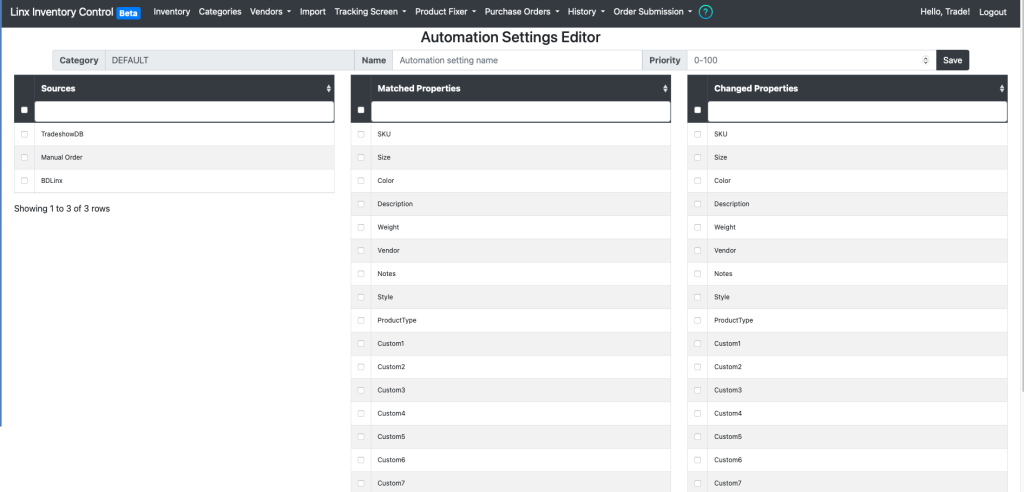The width and height of the screenshot is (1024, 492).
Task: Check the BDLinx source checkbox
Action: pos(24,180)
